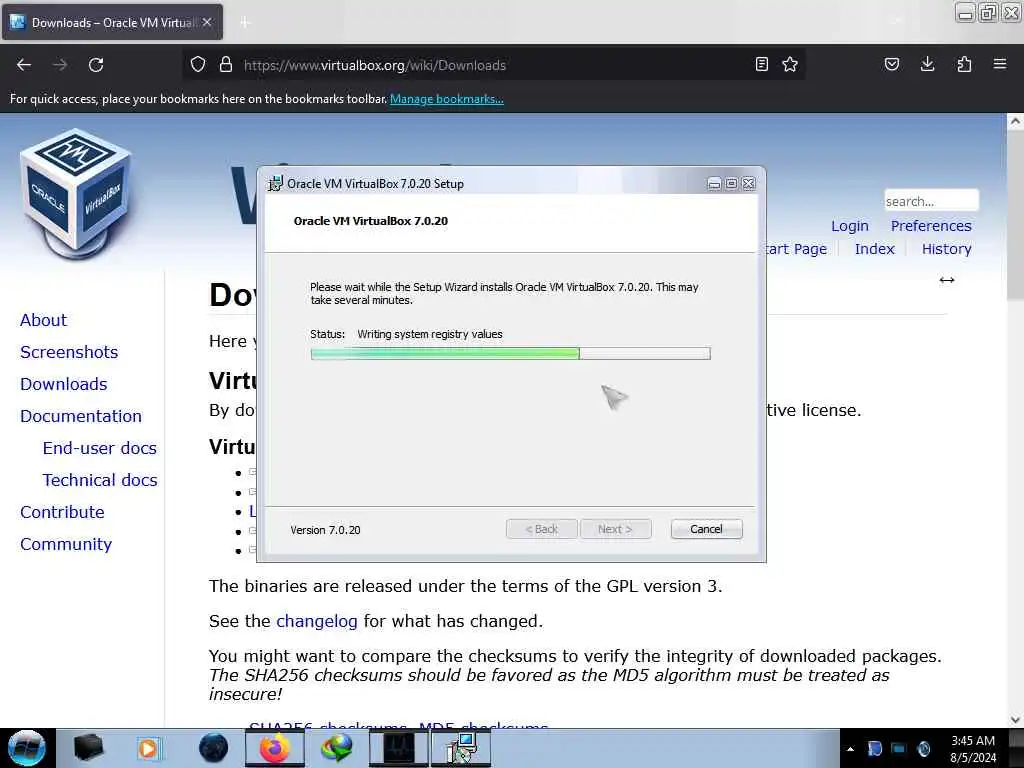Open the changelog link
1024x768 pixels.
pyautogui.click(x=317, y=621)
